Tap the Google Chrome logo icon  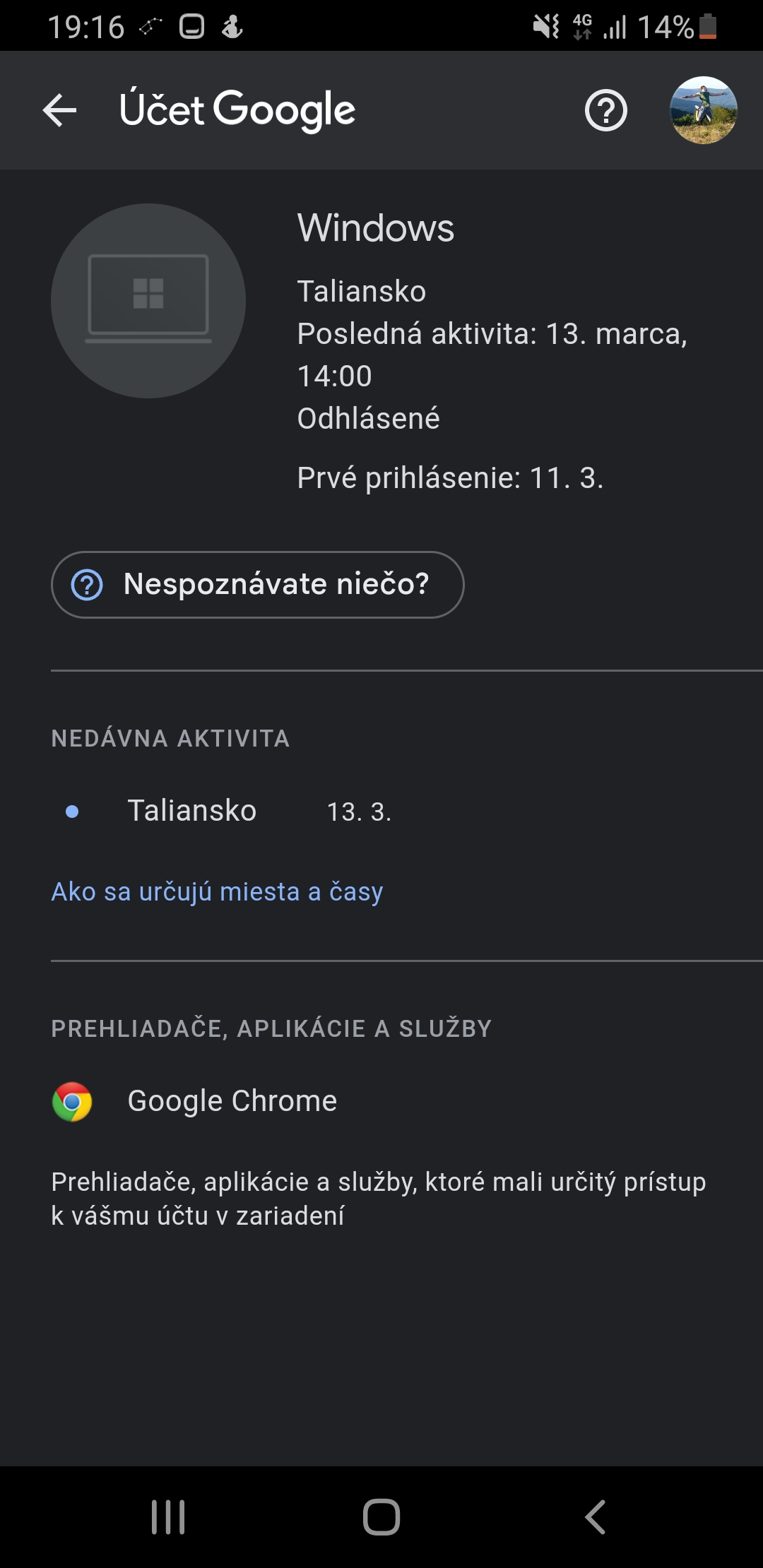pos(72,1101)
